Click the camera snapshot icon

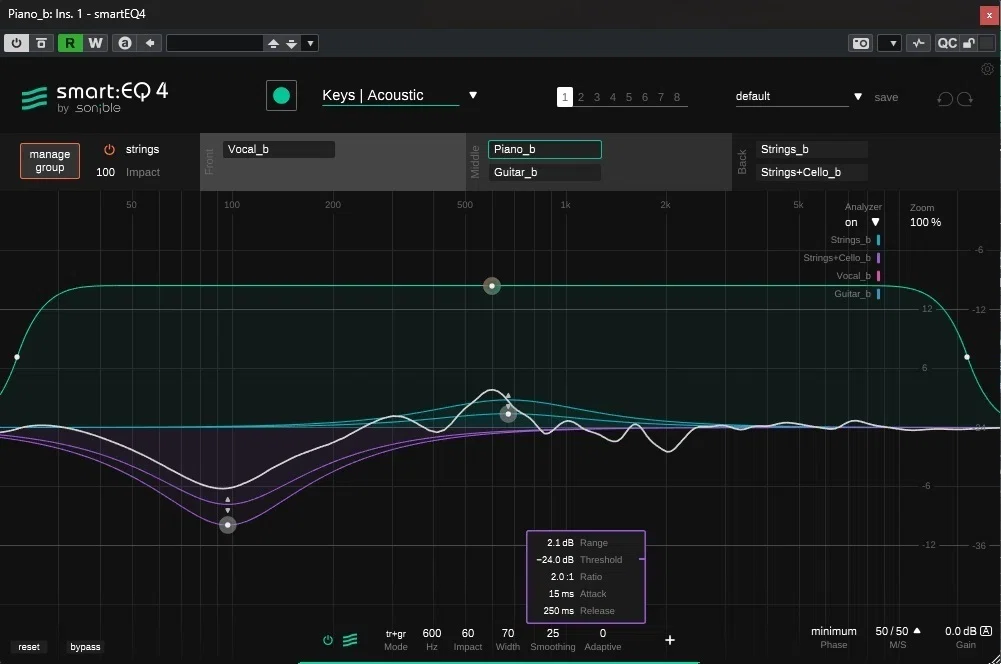pos(861,43)
